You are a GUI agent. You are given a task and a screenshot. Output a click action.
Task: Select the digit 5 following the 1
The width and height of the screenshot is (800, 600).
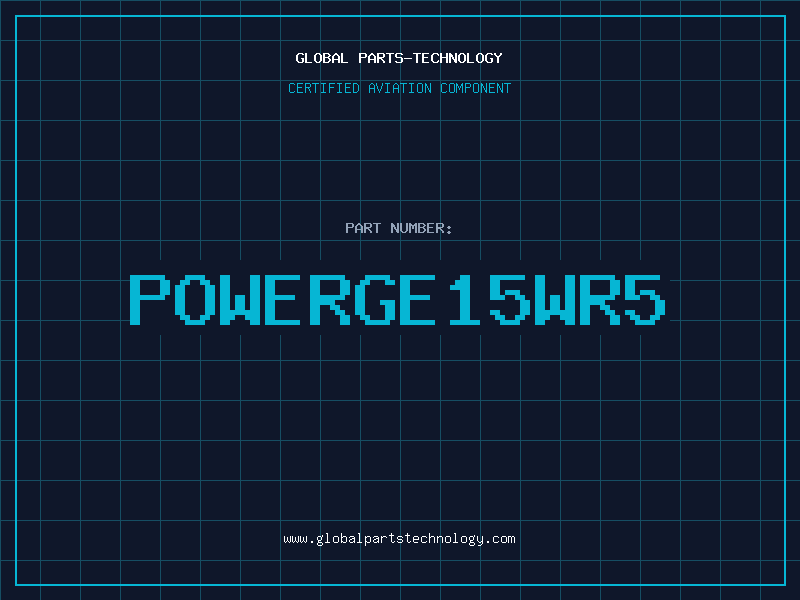click(x=509, y=300)
